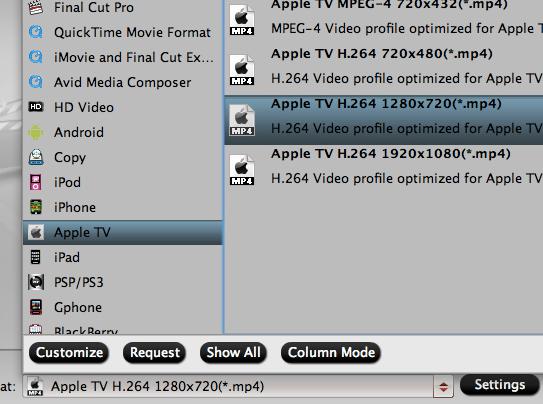Select the iPad category label

coord(67,257)
